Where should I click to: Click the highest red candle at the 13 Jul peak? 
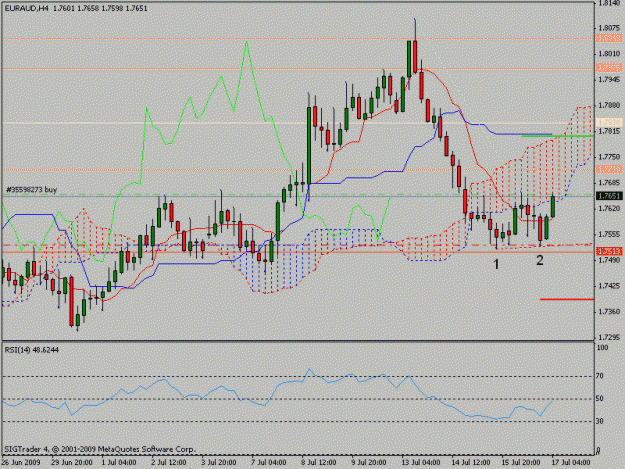(415, 56)
